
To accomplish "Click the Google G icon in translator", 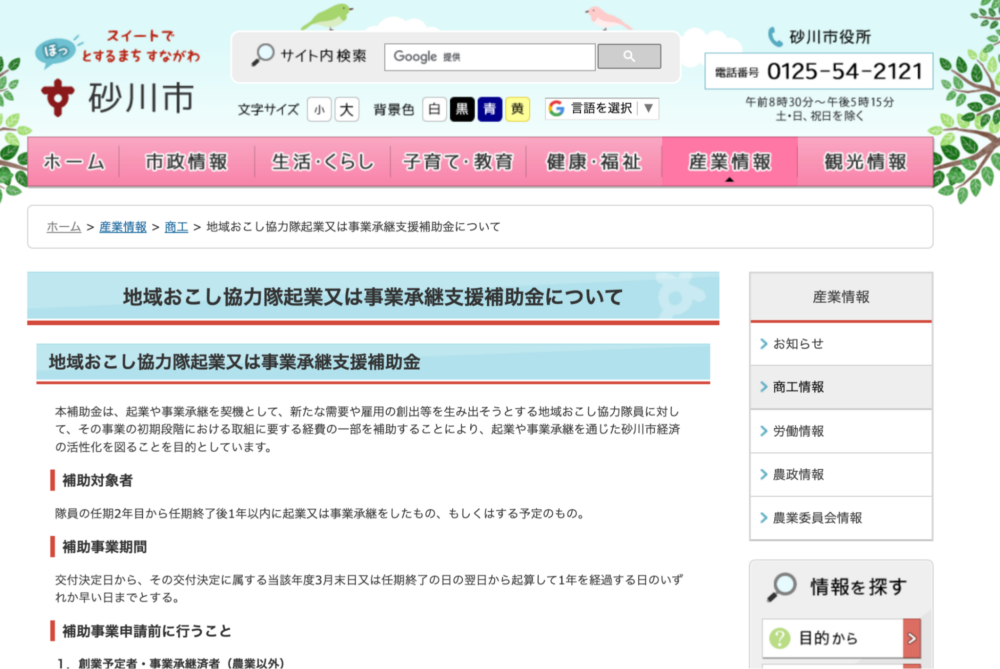I will [x=557, y=108].
